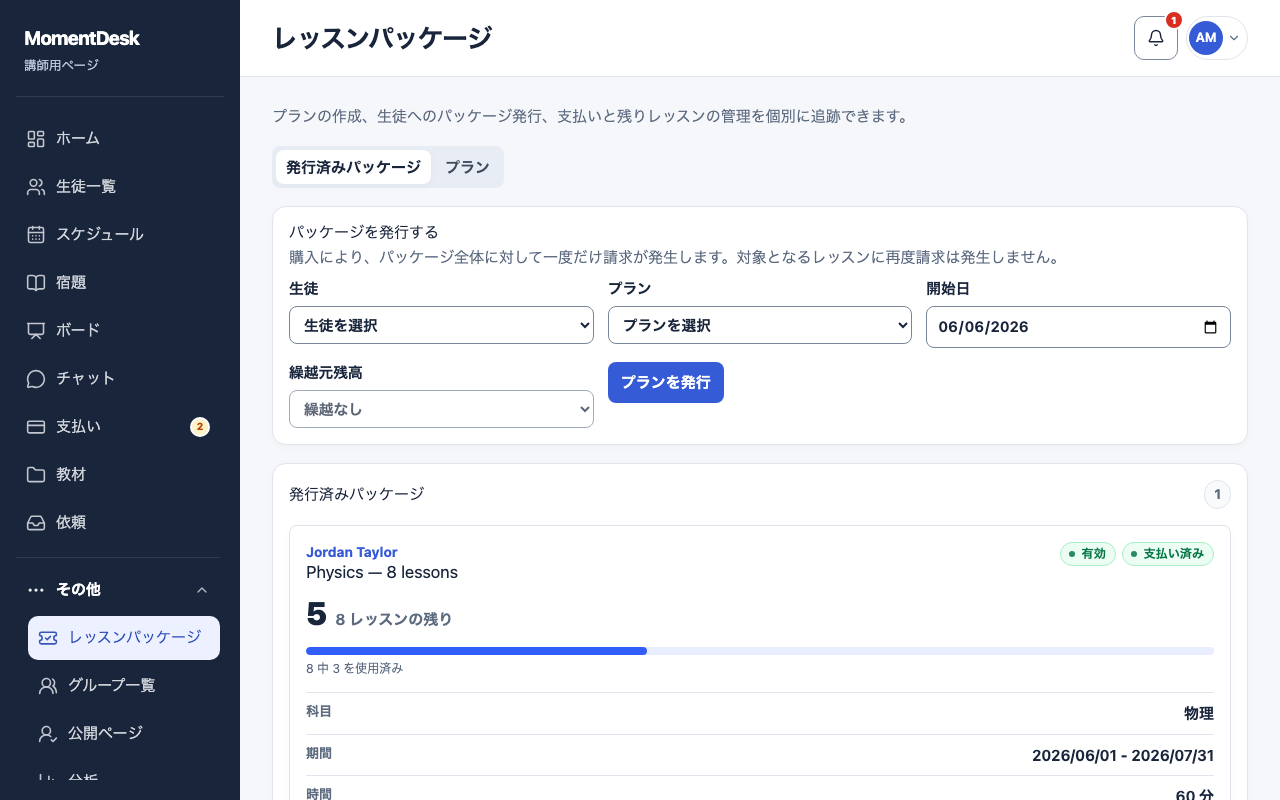Viewport: 1280px width, 800px height.
Task: Click the 宿題 book icon
Action: coord(36,282)
